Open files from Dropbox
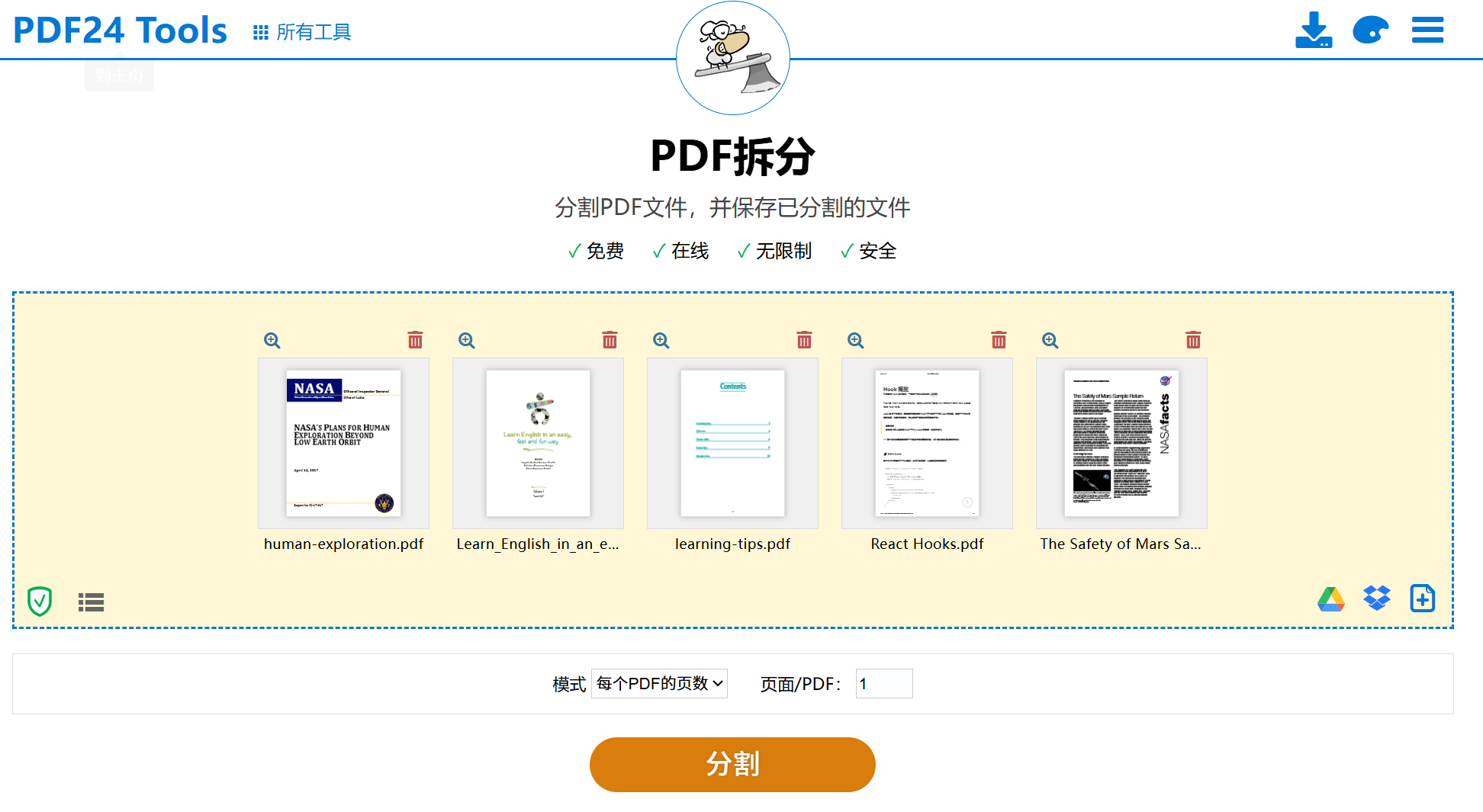 click(1376, 599)
